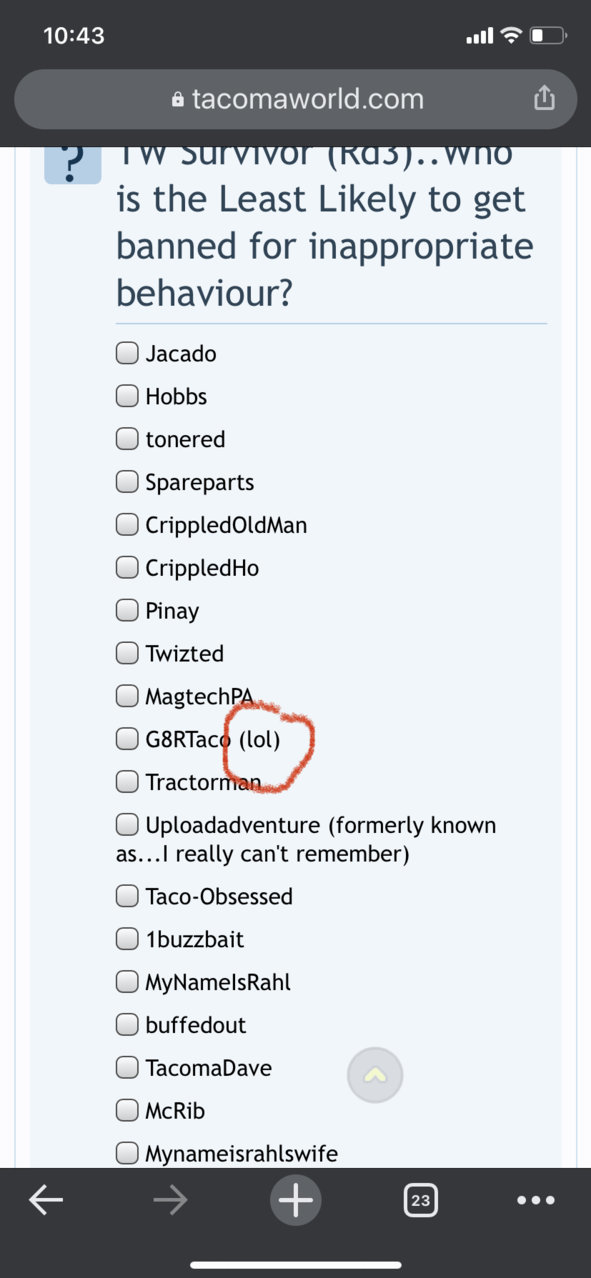Tick the Tractorman checkbox

tap(127, 781)
